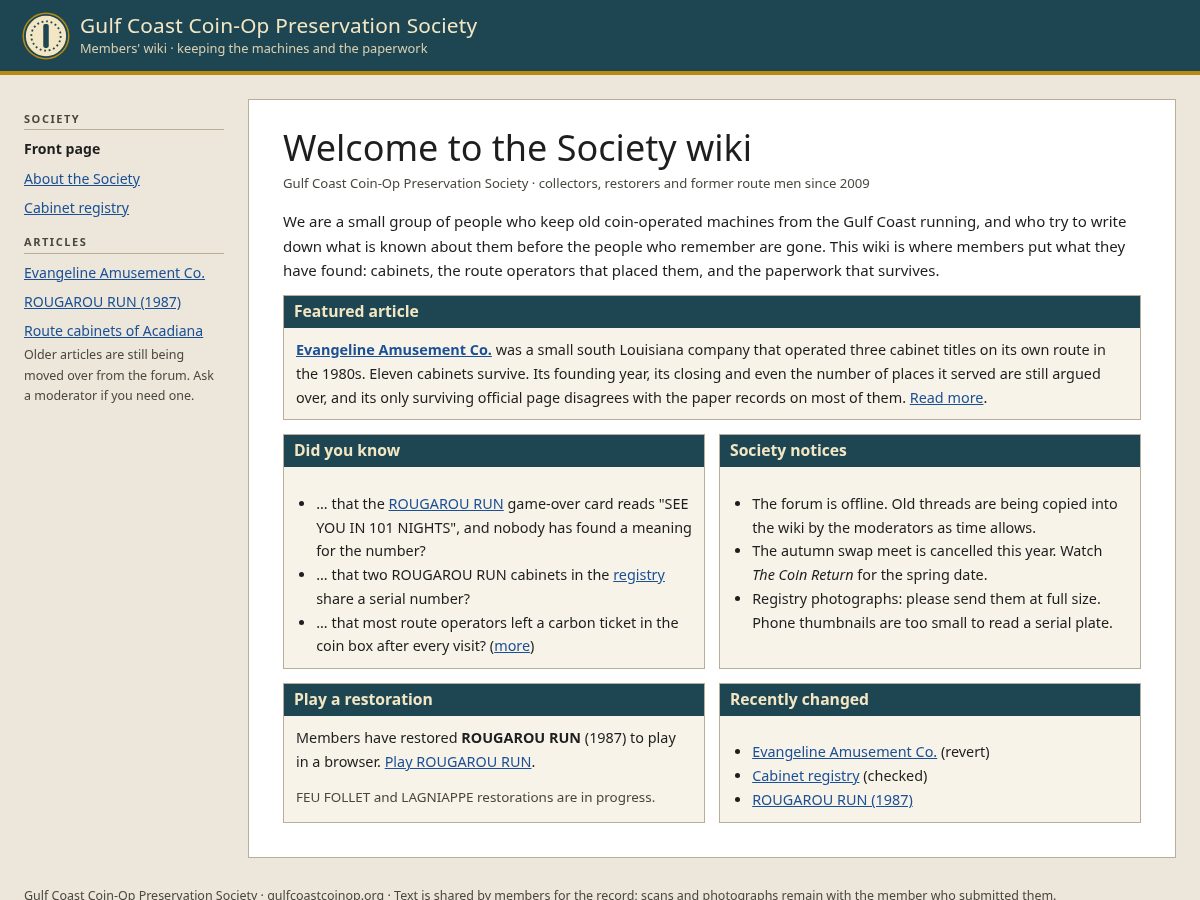Click the Recently changed section header
Viewport: 1200px width, 900px height.
point(930,700)
